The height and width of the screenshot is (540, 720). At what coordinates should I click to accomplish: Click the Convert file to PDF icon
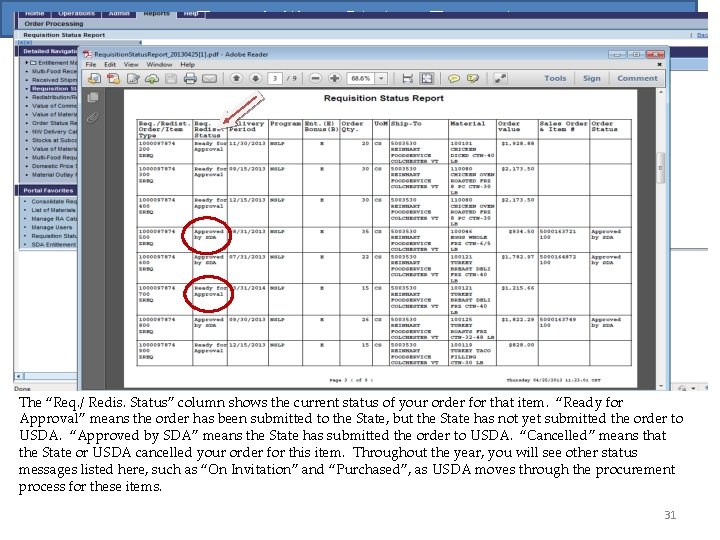(113, 79)
